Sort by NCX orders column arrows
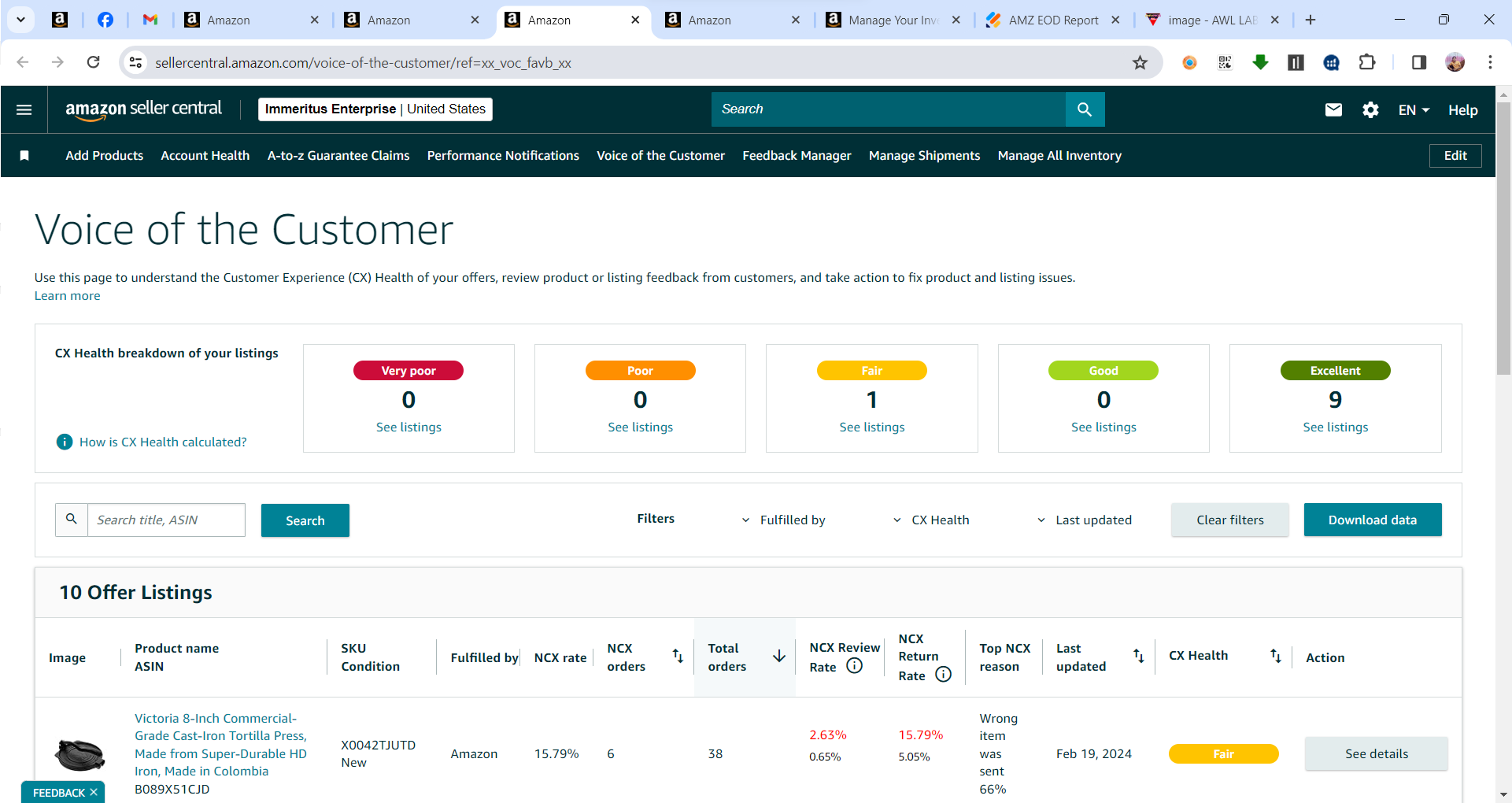This screenshot has height=803, width=1512. click(677, 656)
